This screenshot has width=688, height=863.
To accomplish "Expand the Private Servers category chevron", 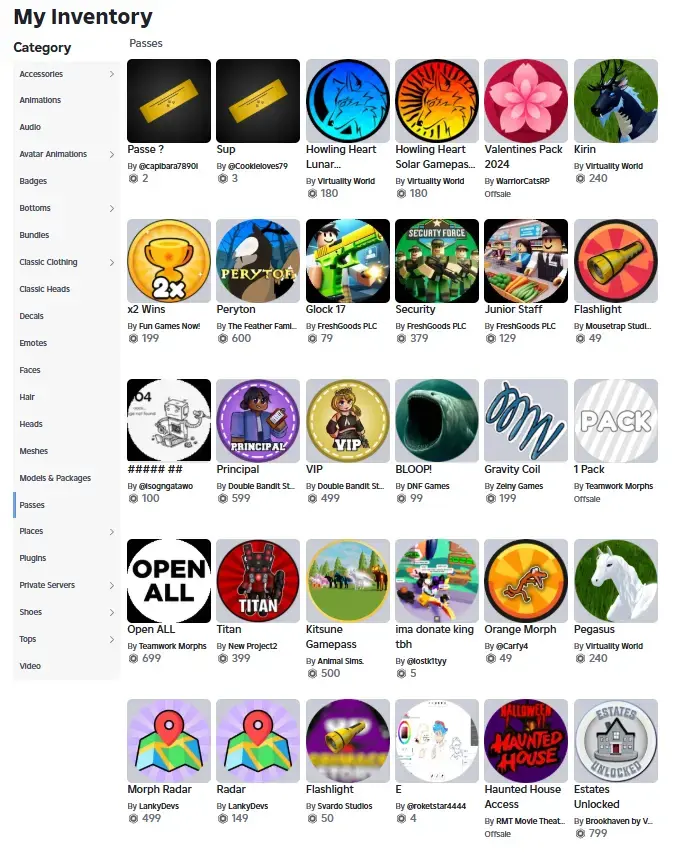I will [x=112, y=586].
